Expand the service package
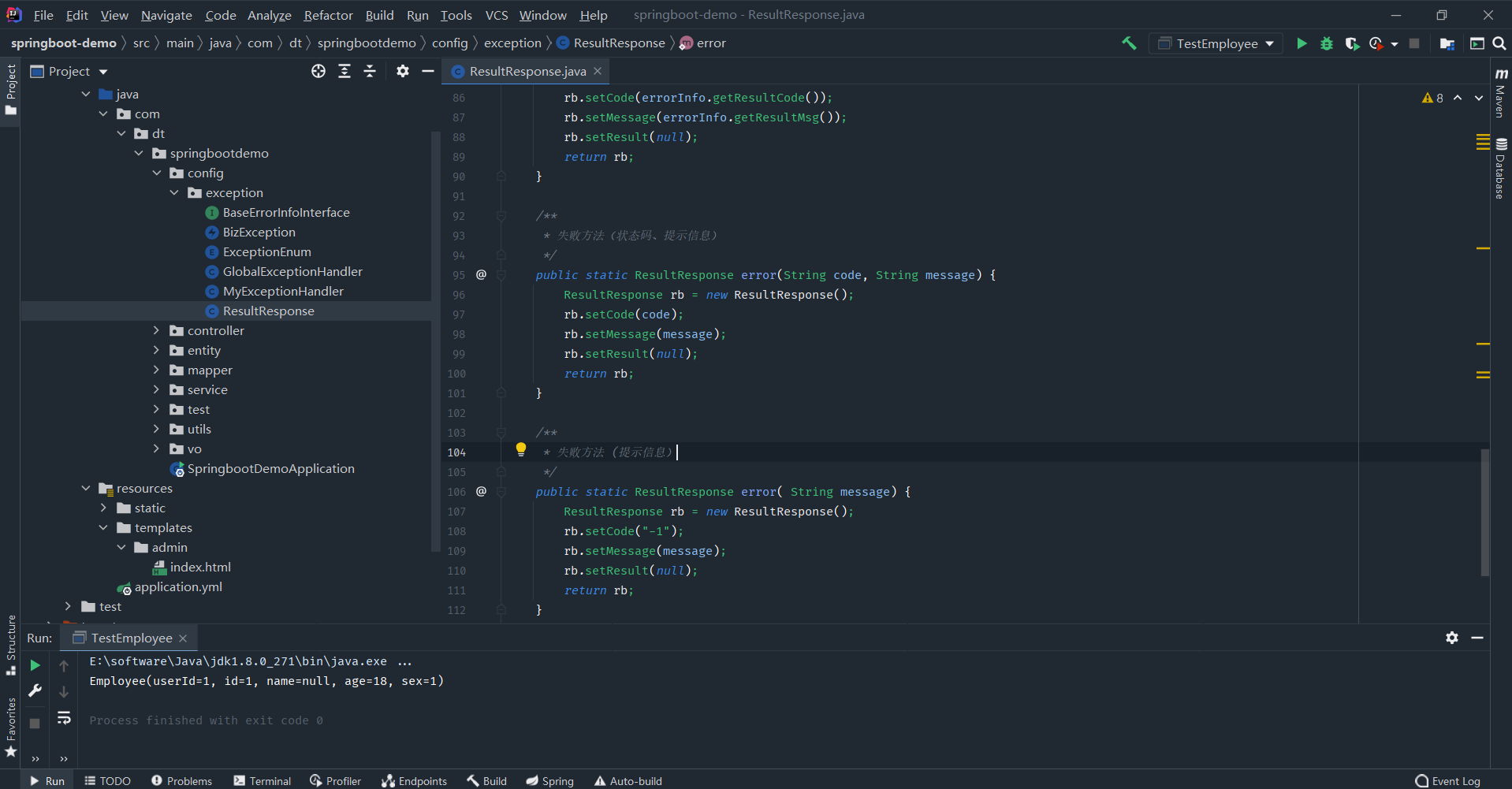This screenshot has width=1512, height=789. coord(156,389)
